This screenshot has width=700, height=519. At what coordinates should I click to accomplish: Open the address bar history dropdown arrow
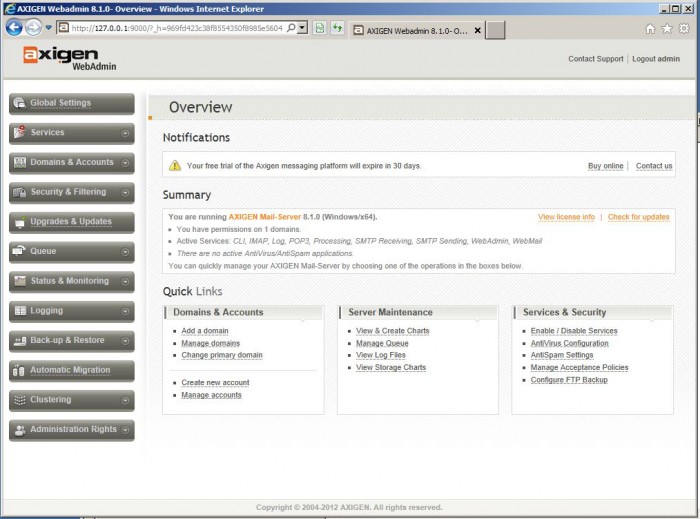(303, 28)
